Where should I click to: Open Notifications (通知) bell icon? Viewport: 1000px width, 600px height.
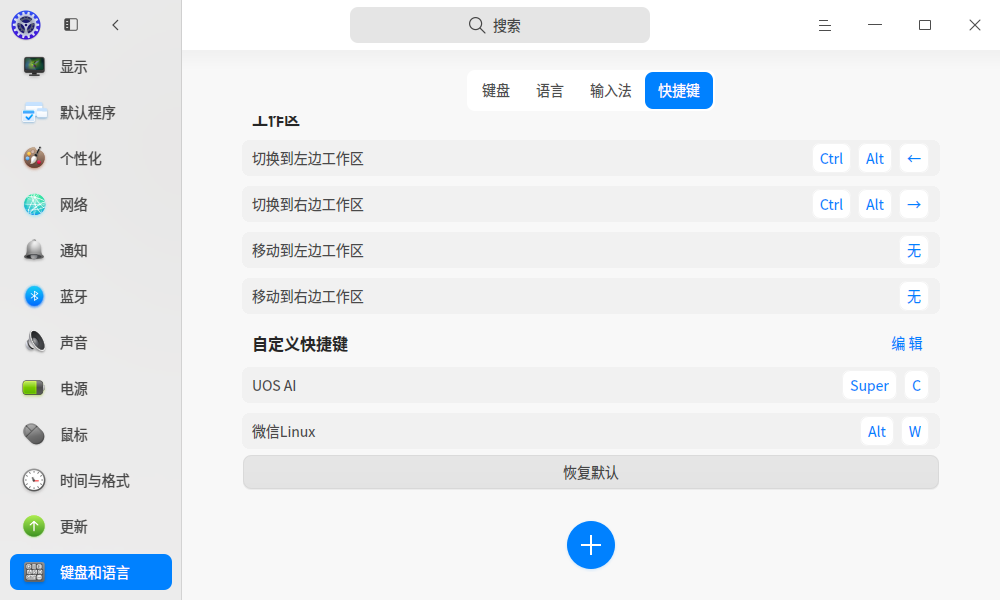pyautogui.click(x=34, y=250)
